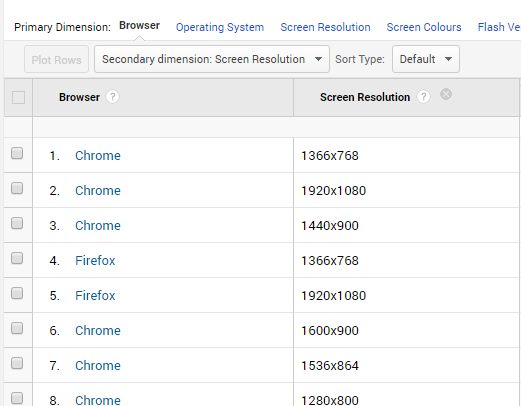This screenshot has height=406, width=521.
Task: Open Chrome link in row 1
Action: (98, 156)
